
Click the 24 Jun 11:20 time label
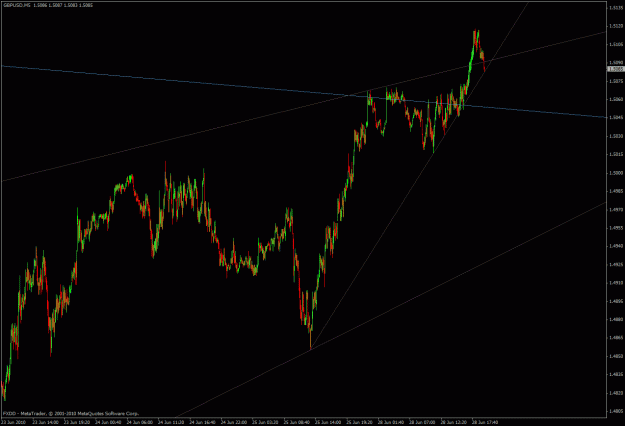point(171,422)
